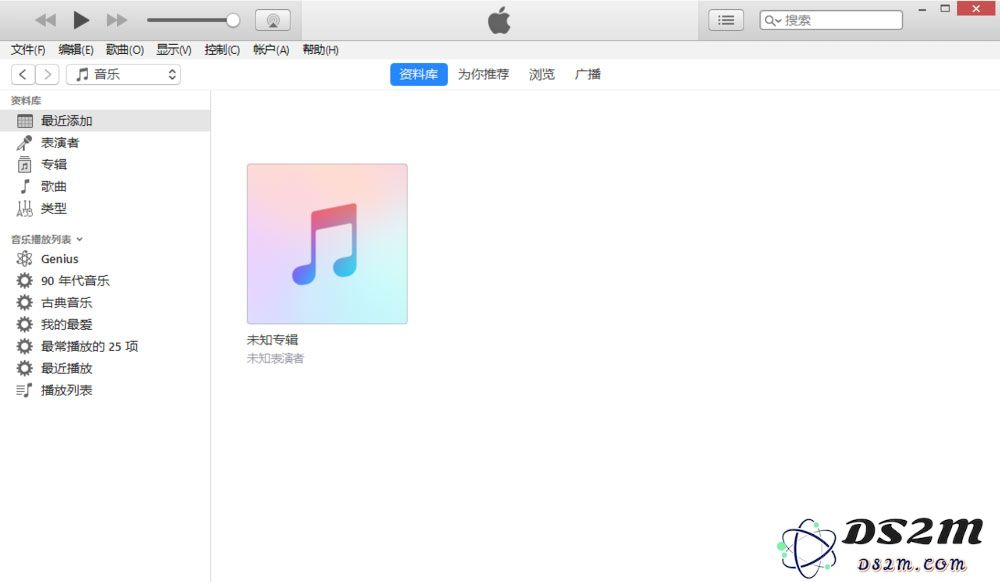Close the iTunes window
The image size is (1000, 582).
(976, 9)
